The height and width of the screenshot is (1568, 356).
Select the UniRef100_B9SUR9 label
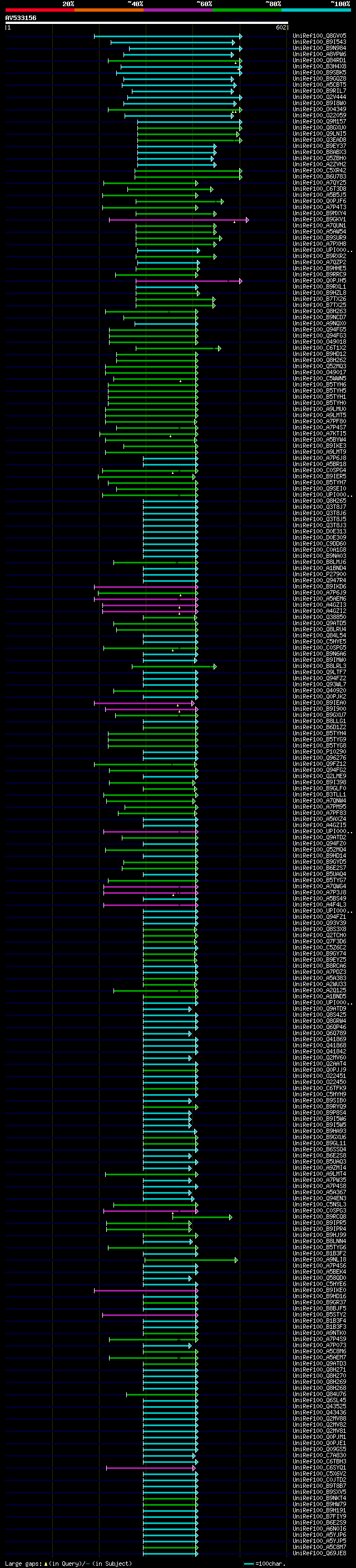click(319, 238)
